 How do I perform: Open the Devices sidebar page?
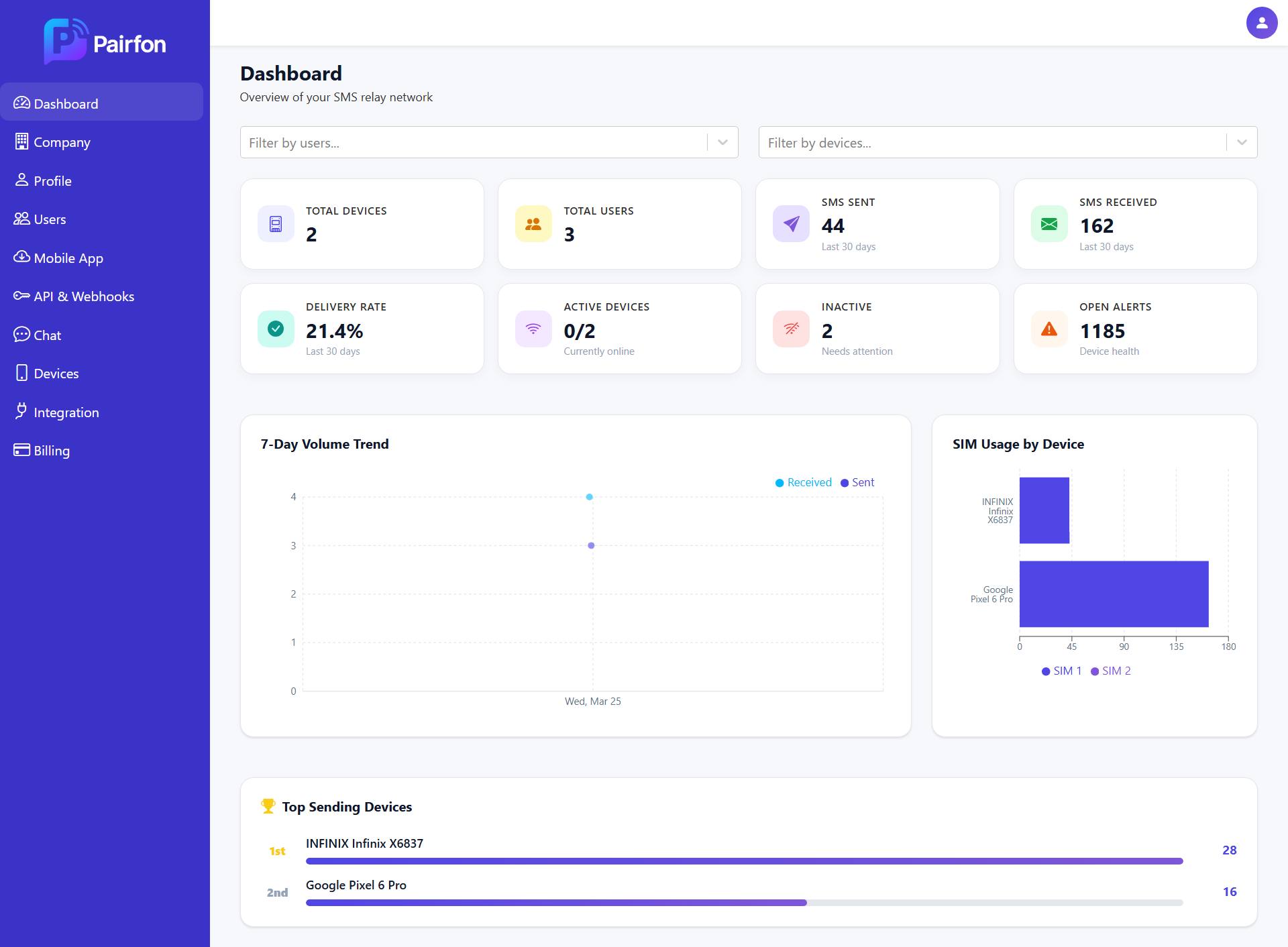click(x=56, y=374)
